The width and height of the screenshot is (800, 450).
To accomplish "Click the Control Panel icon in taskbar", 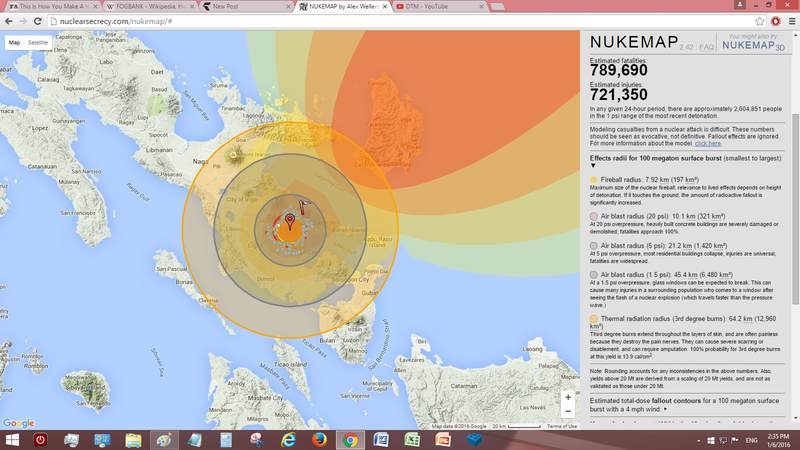I will click(102, 440).
